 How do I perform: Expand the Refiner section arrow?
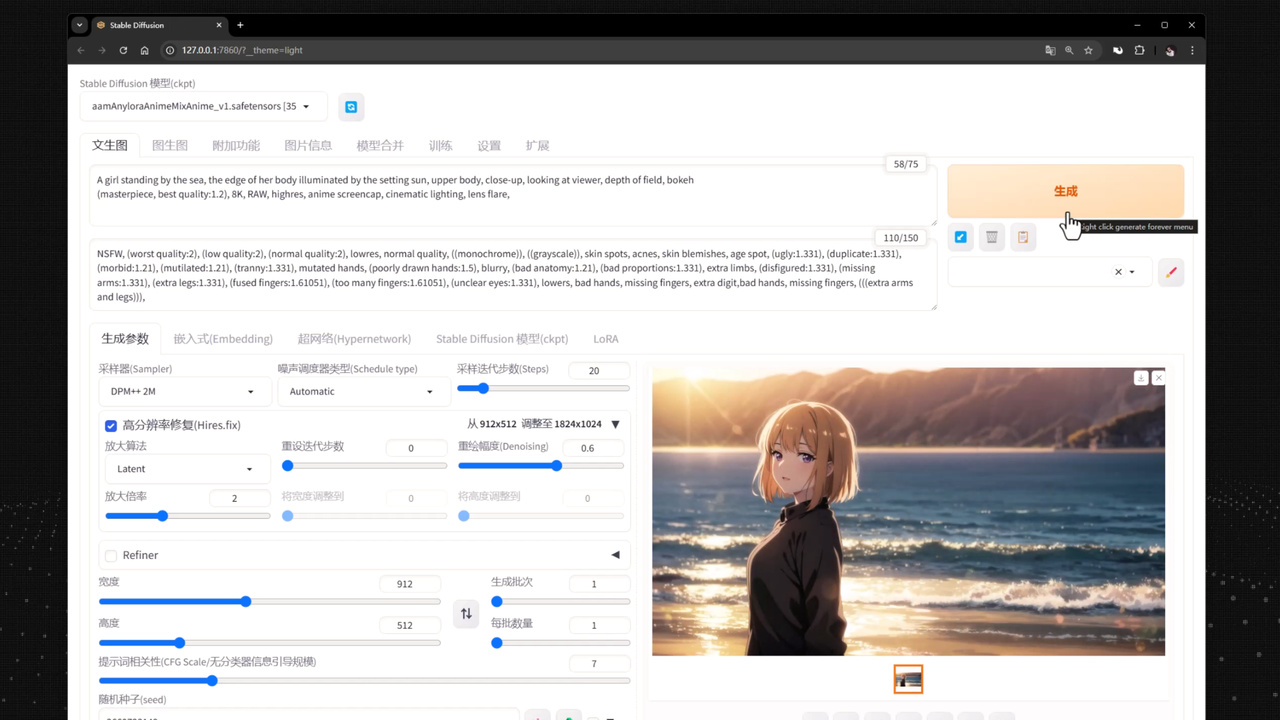615,555
